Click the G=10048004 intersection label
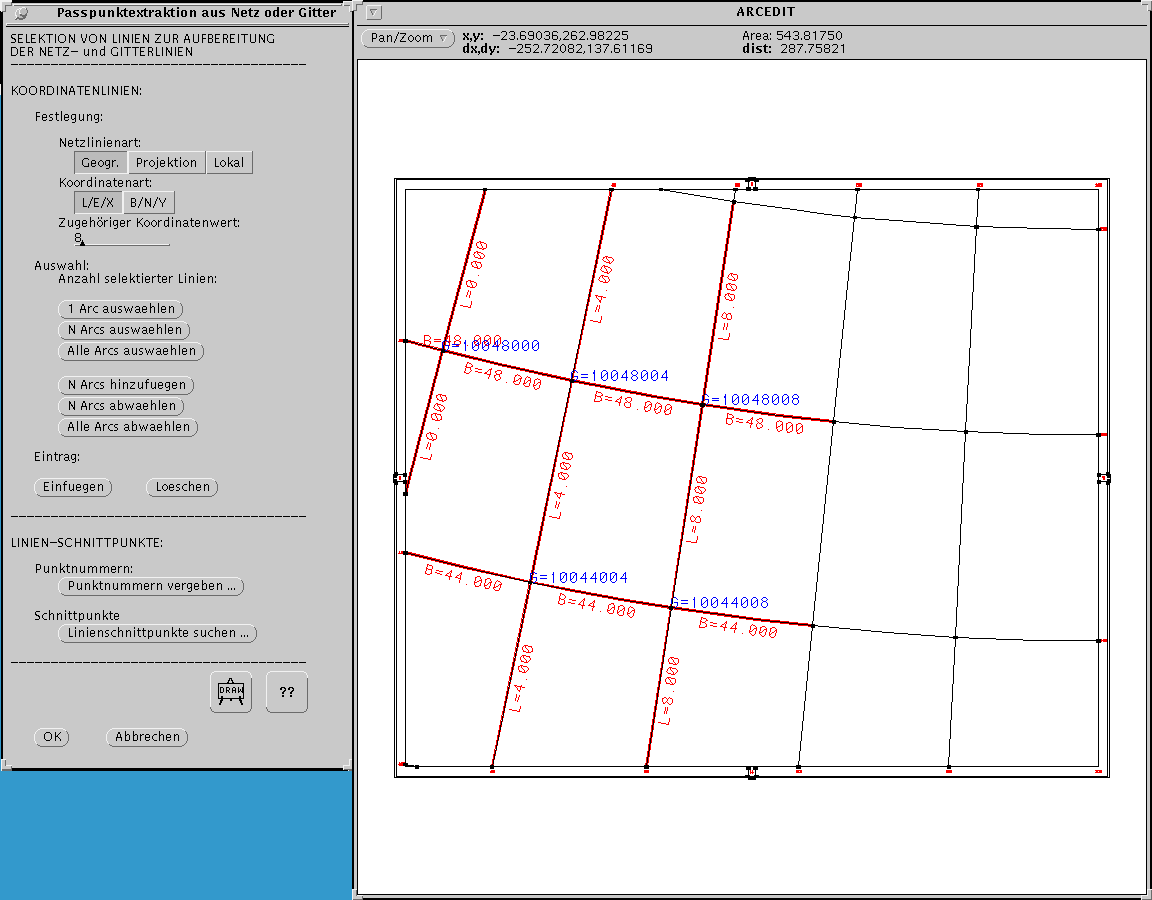This screenshot has height=900, width=1152. point(620,376)
